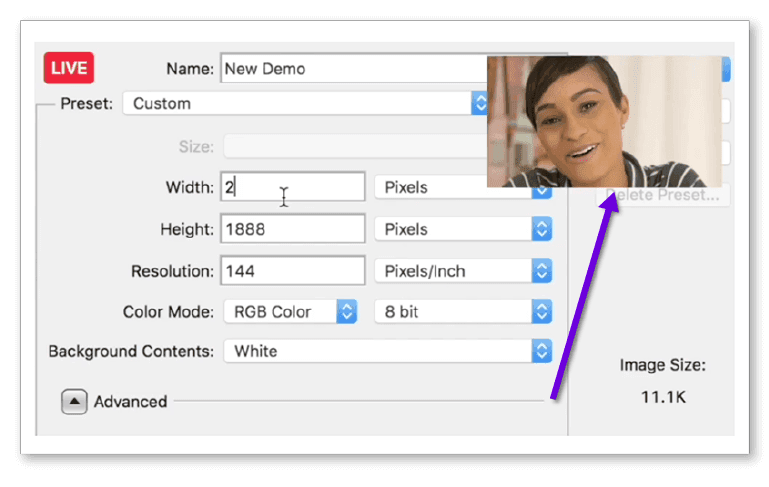Screen dimensions: 769x487
Task: Select the Height field showing 1888
Action: tap(292, 229)
